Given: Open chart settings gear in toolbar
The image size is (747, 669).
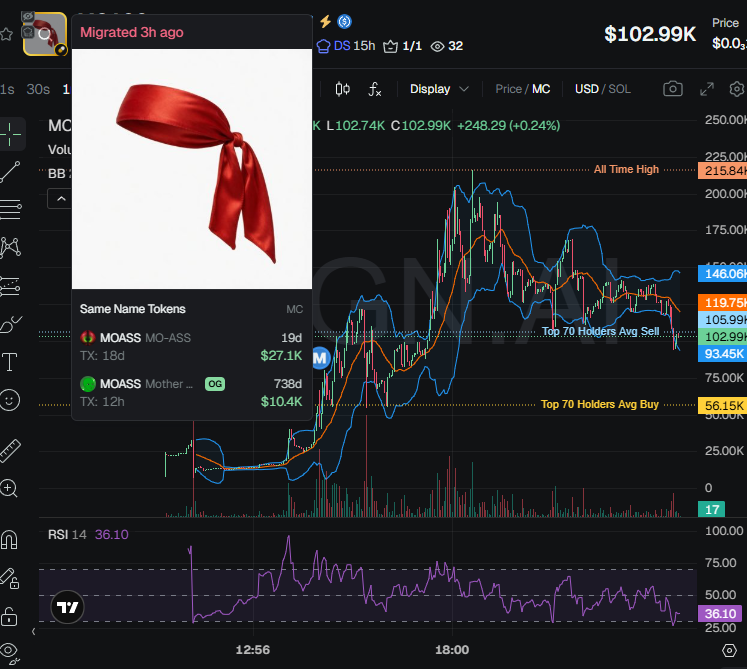Looking at the screenshot, I should 737,89.
